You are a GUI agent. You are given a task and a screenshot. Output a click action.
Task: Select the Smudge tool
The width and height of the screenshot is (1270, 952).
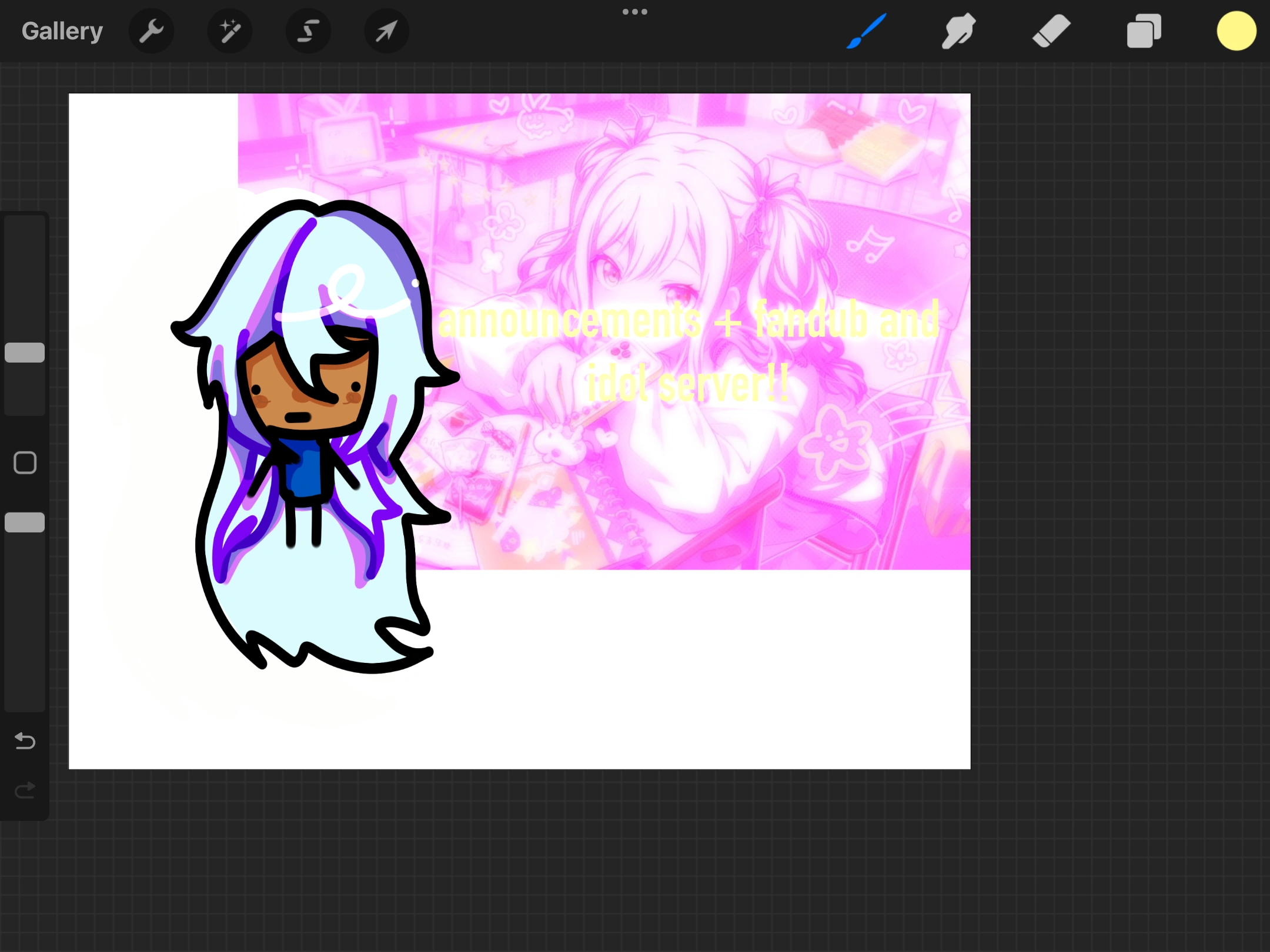pos(958,31)
